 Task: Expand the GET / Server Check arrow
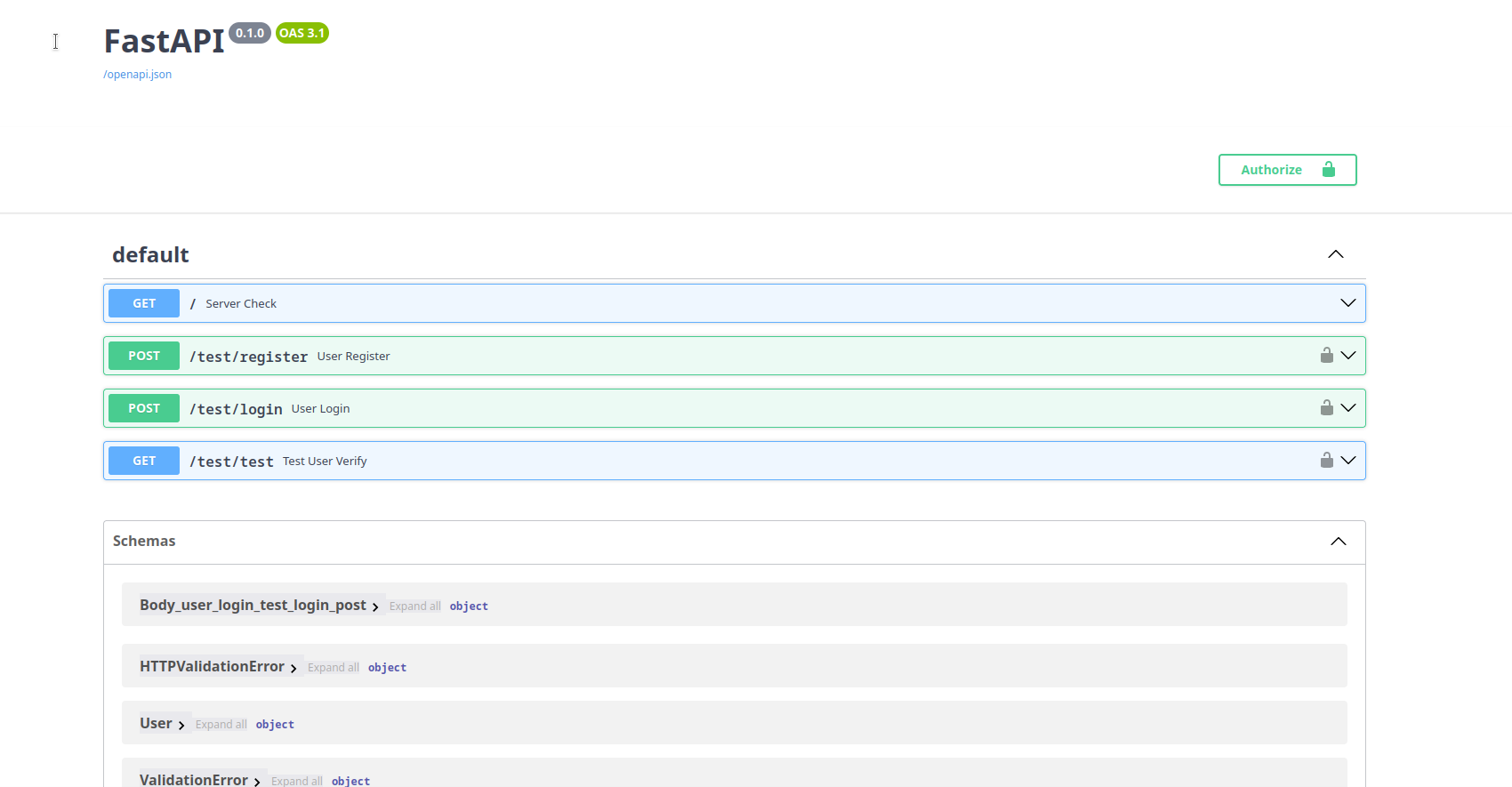point(1348,303)
